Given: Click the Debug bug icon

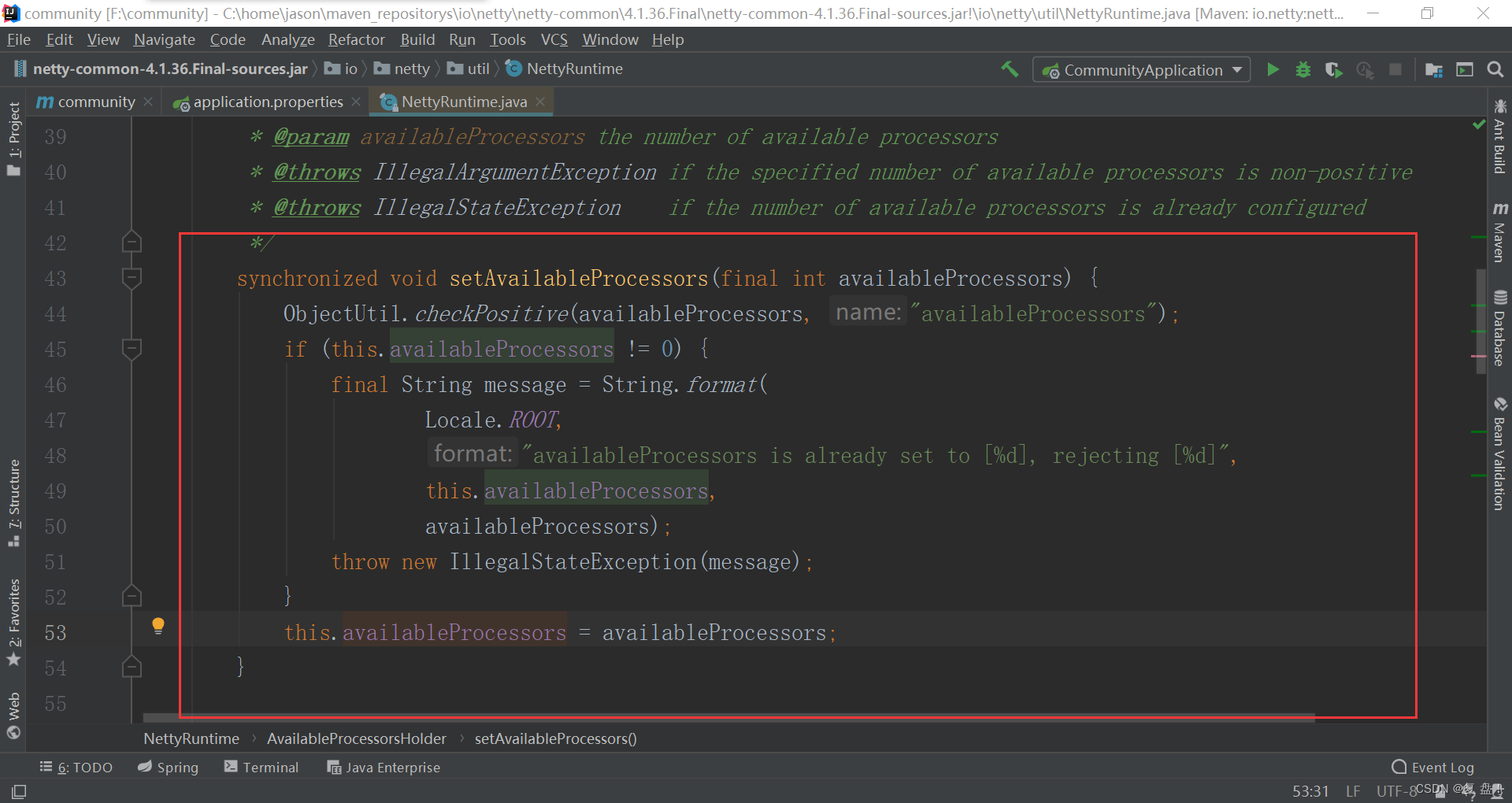Looking at the screenshot, I should click(1303, 70).
